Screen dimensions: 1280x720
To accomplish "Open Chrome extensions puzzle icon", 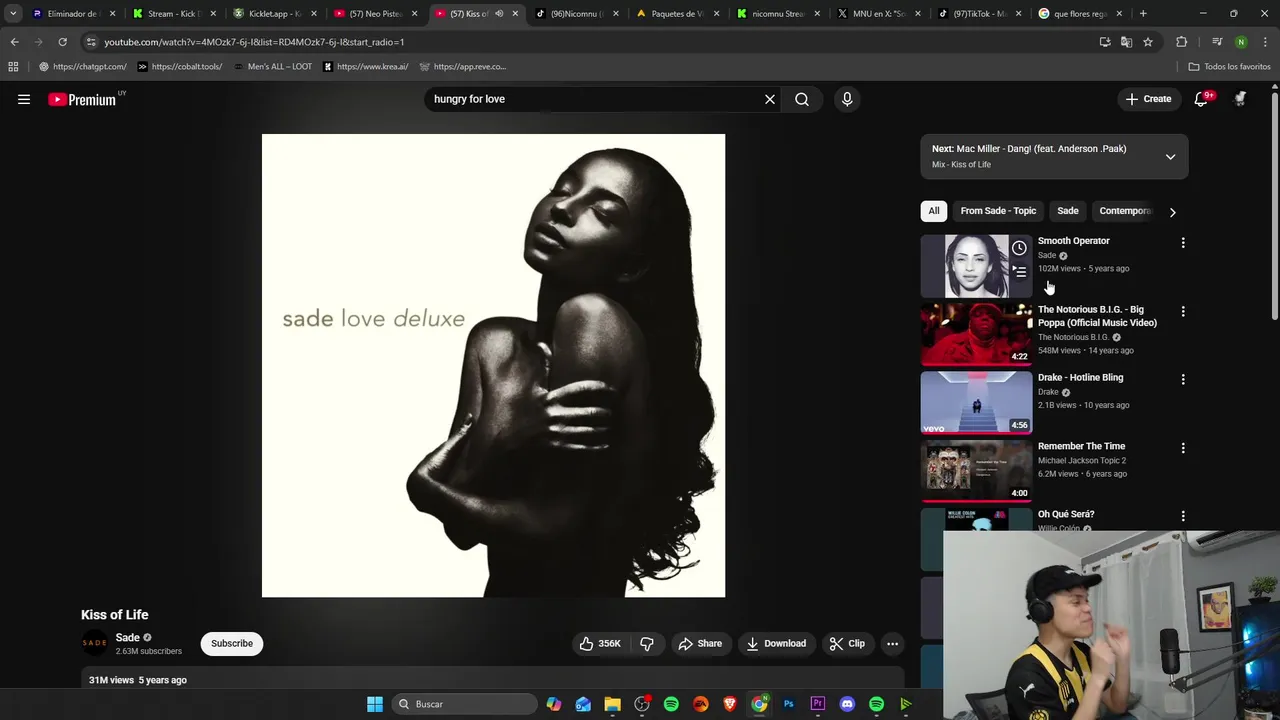I will pos(1182,42).
